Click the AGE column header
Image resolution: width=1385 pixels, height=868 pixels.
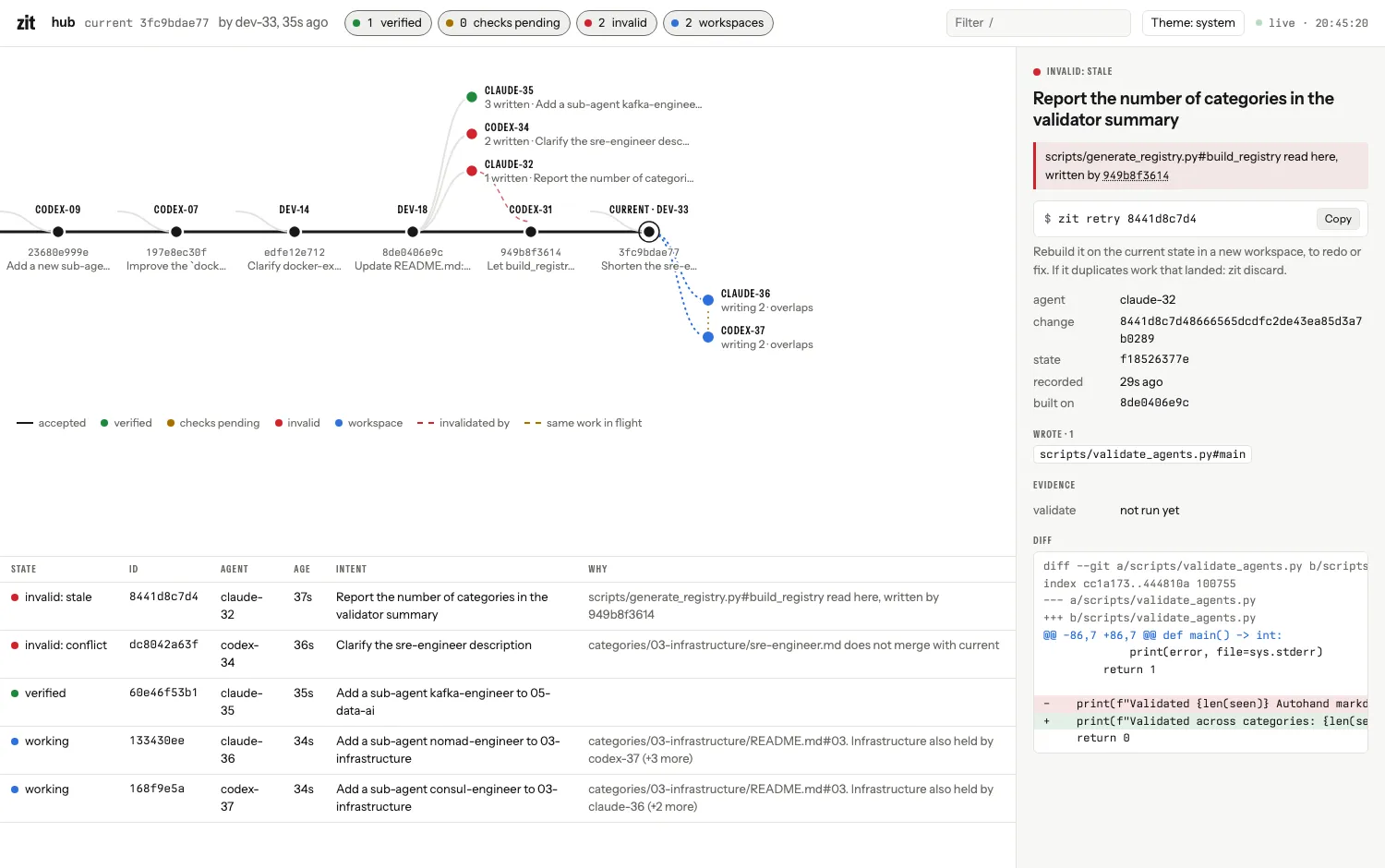click(302, 570)
